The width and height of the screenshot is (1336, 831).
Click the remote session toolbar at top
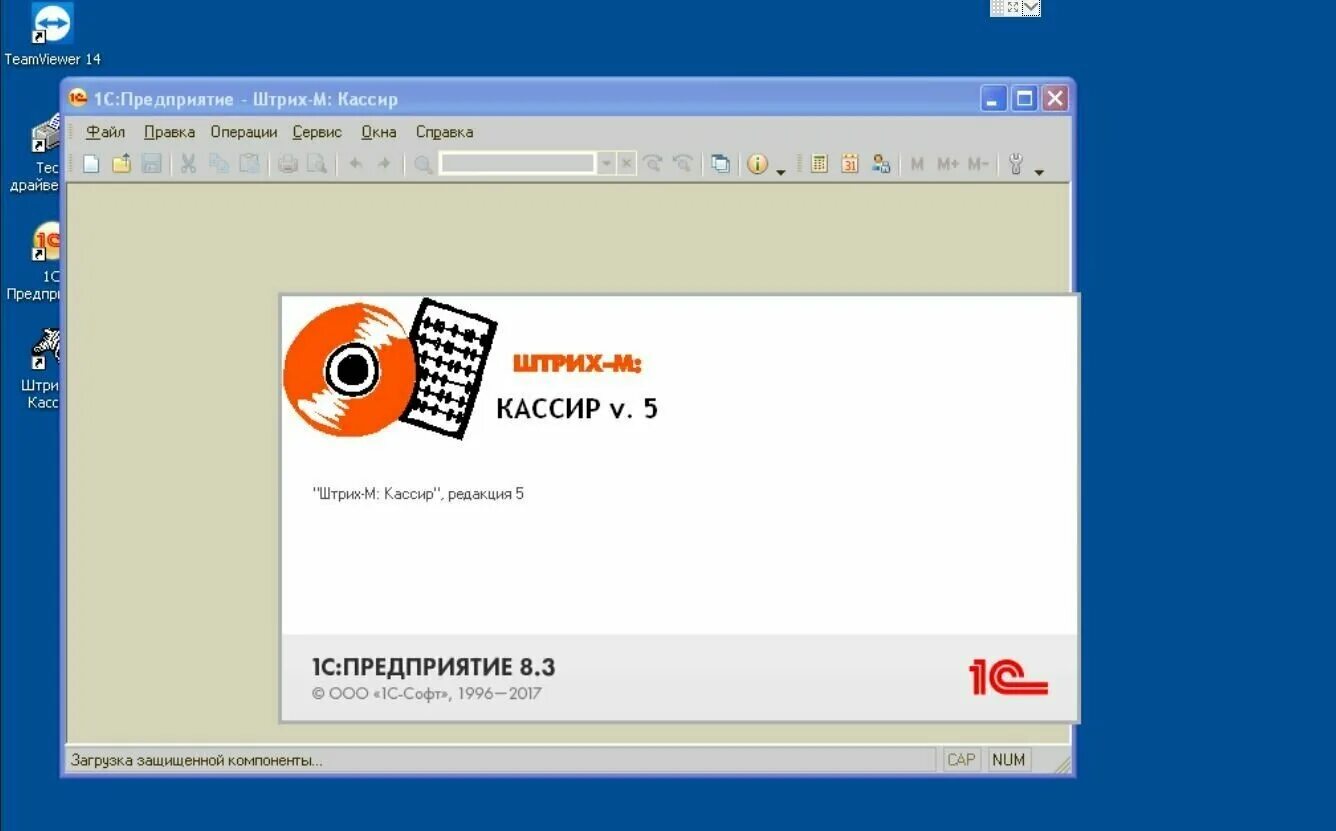[x=1015, y=8]
